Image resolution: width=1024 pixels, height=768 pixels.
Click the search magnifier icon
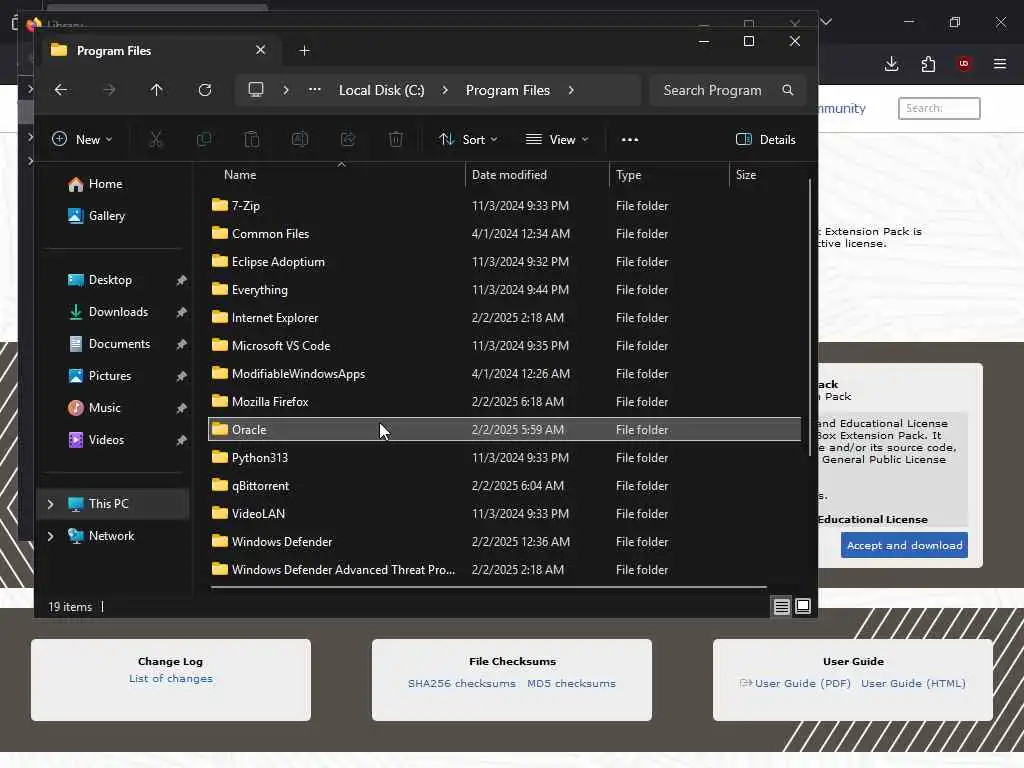[788, 90]
